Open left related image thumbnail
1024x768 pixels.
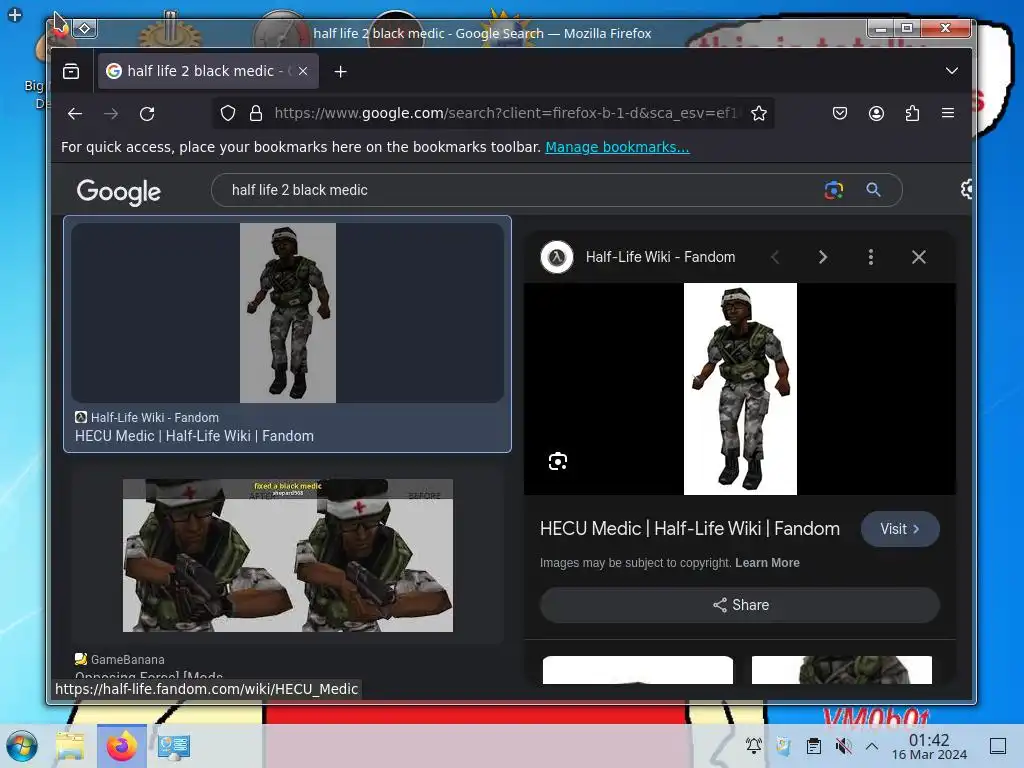(637, 670)
